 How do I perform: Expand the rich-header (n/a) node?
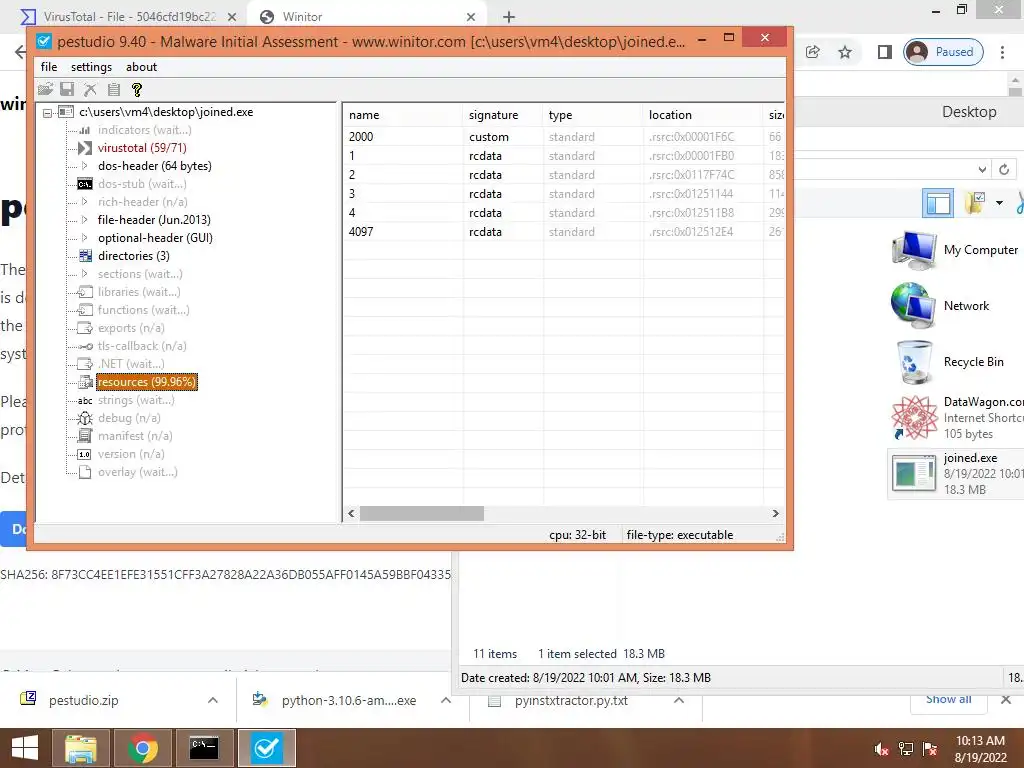pos(84,202)
